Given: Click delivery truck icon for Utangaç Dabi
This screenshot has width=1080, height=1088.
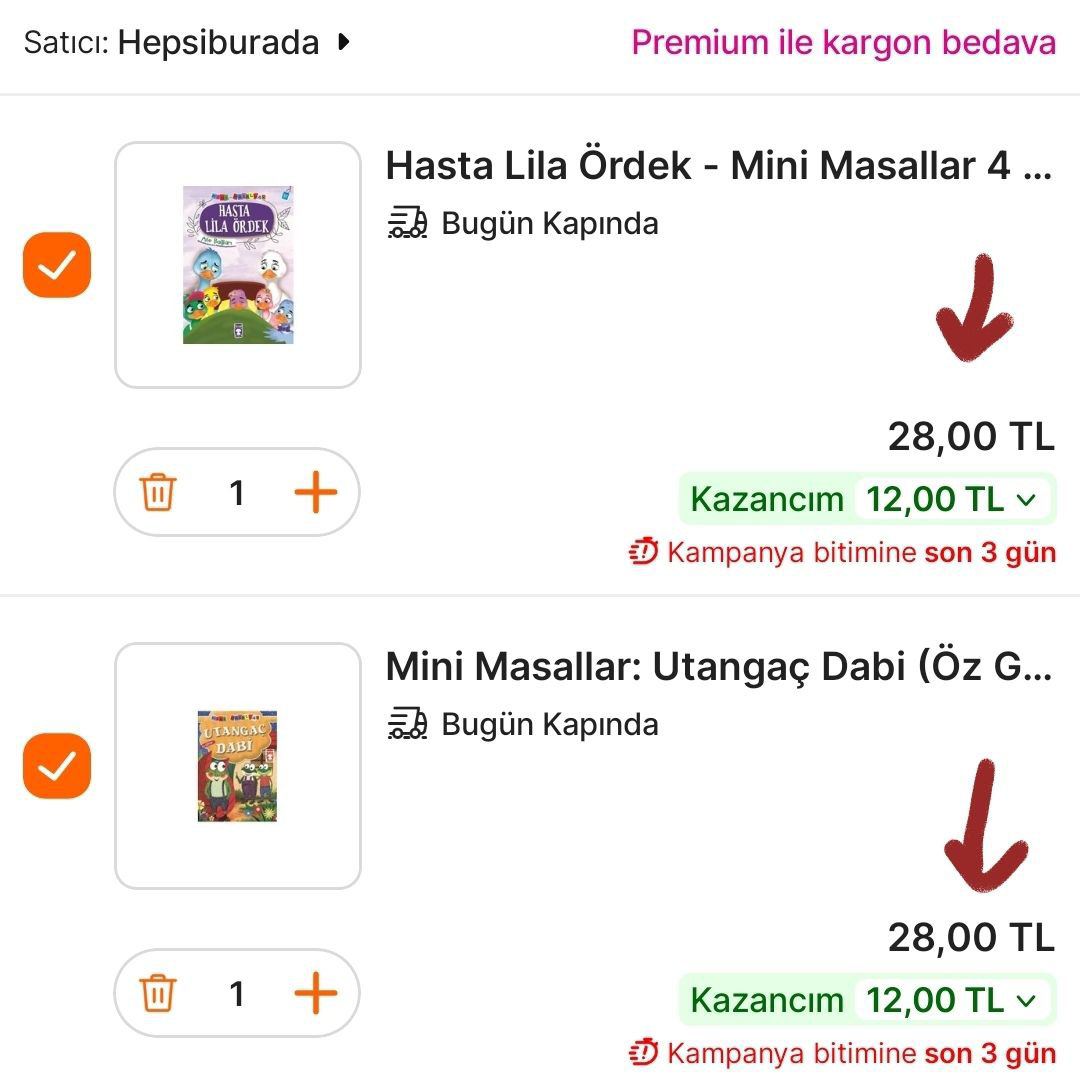Looking at the screenshot, I should click(407, 724).
